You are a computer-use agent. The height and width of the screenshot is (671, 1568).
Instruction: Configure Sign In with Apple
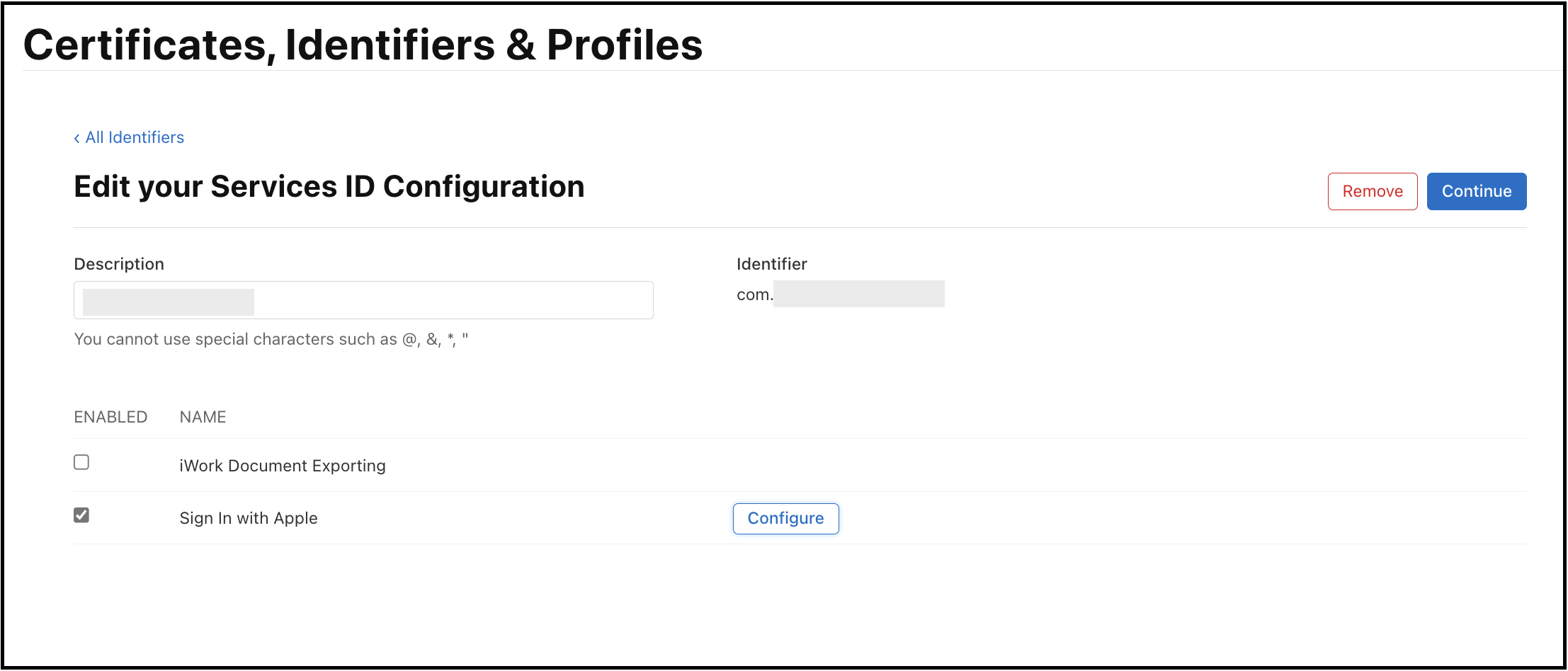(x=785, y=519)
